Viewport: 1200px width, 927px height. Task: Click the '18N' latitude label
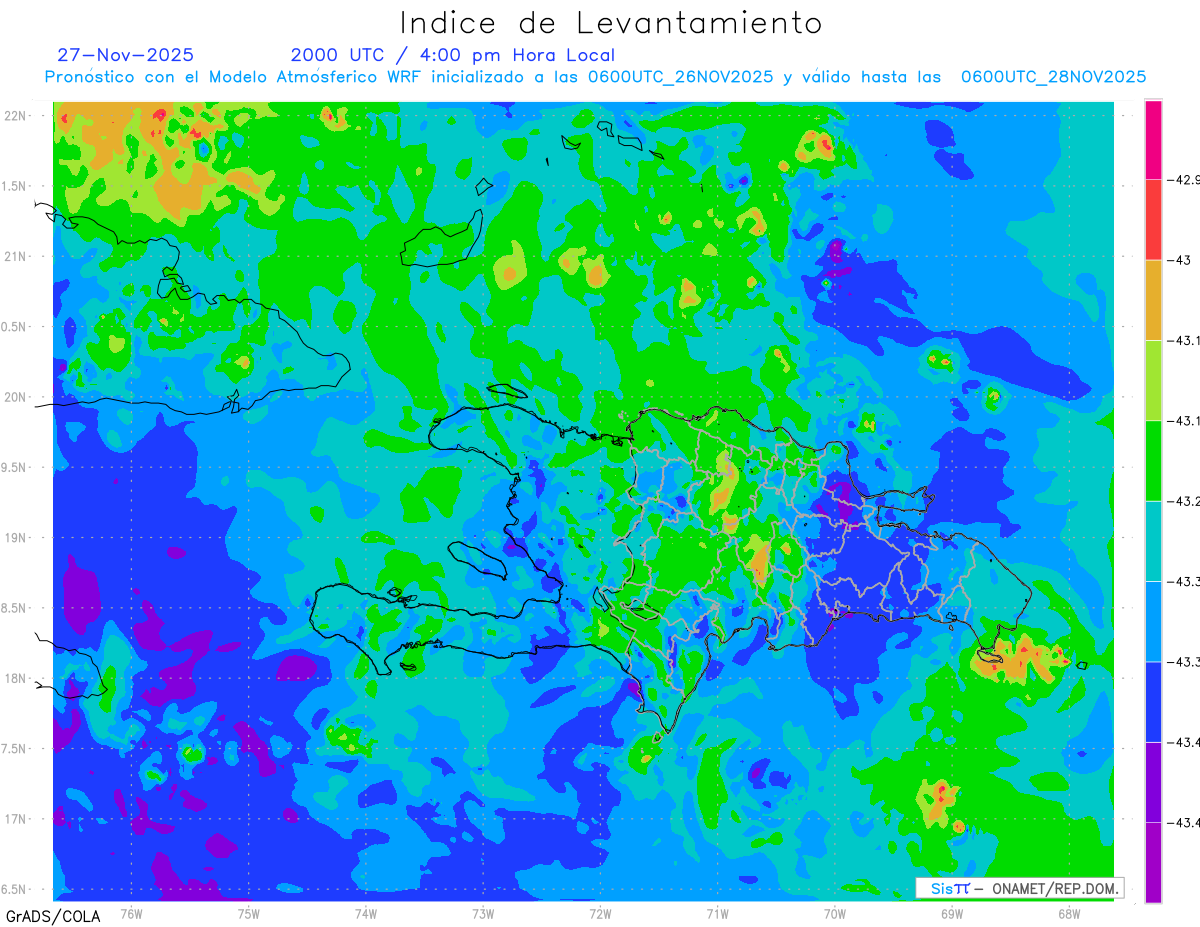(x=17, y=678)
